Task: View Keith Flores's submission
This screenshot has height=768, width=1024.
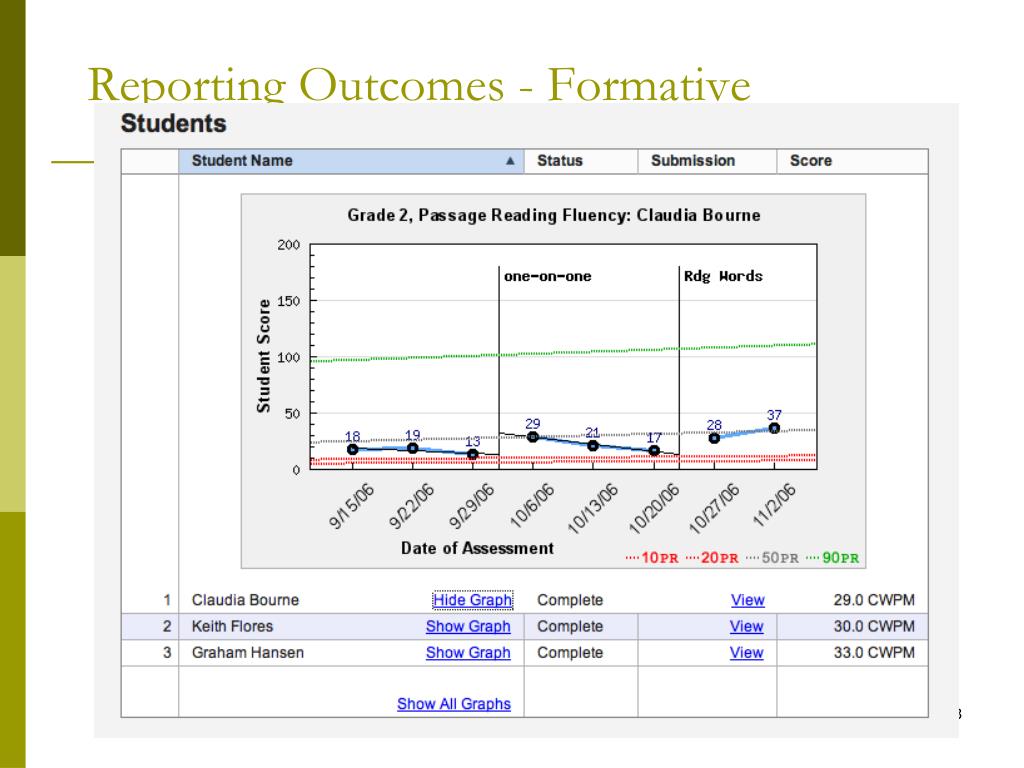Action: (x=746, y=626)
